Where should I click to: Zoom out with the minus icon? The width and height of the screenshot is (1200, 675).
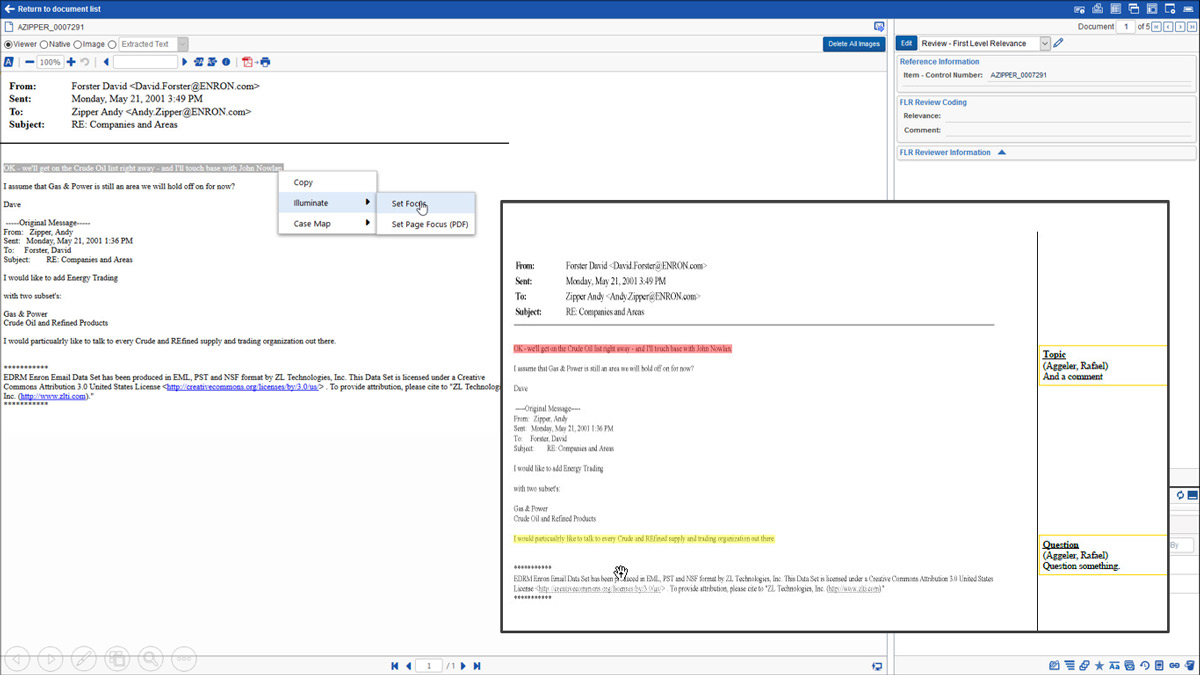tap(30, 62)
